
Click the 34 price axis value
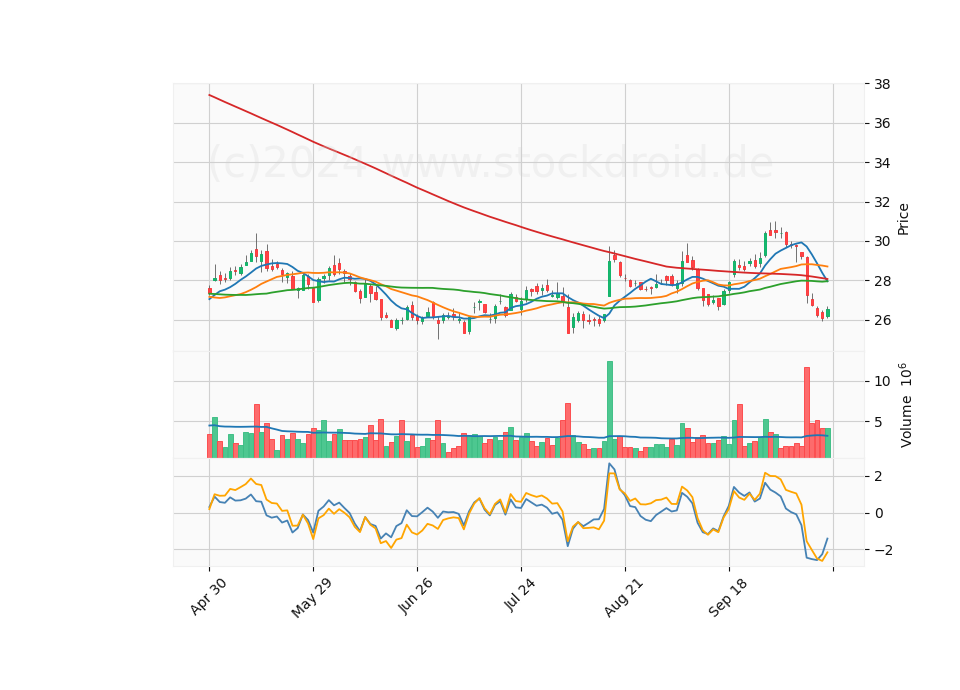pos(882,163)
